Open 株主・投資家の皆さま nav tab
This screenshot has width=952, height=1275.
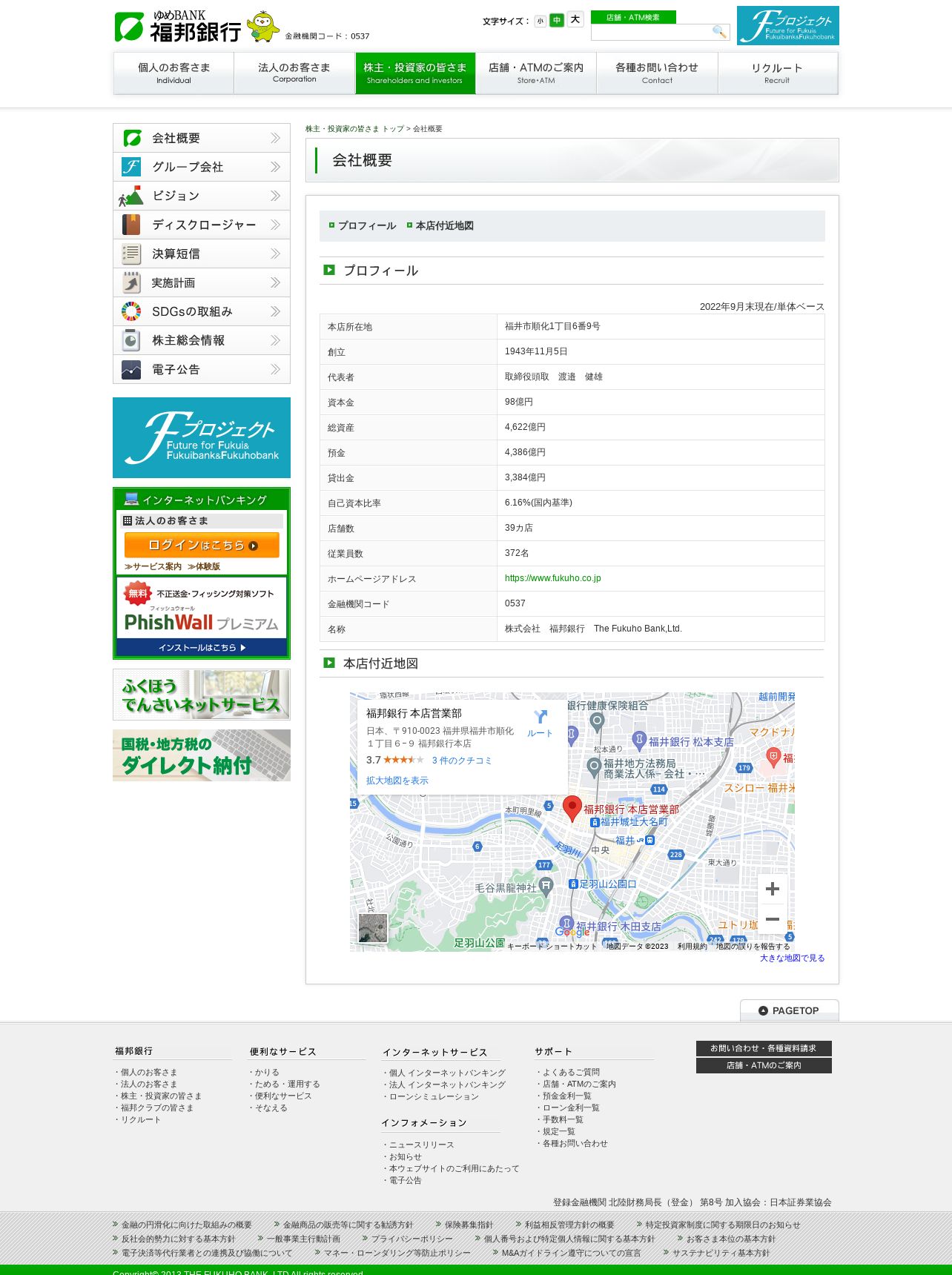(x=414, y=73)
